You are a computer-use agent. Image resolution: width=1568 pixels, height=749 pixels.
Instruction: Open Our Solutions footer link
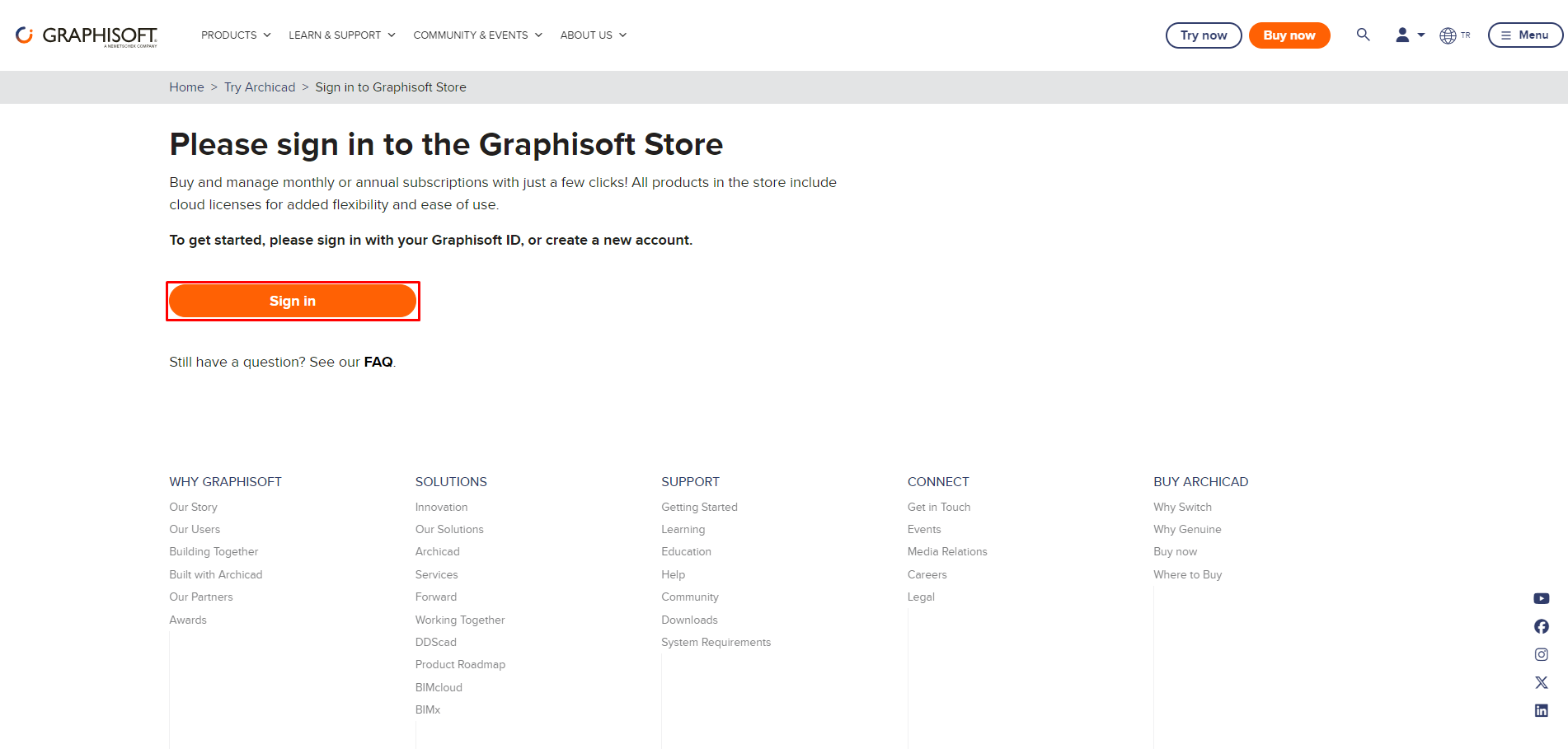[449, 529]
